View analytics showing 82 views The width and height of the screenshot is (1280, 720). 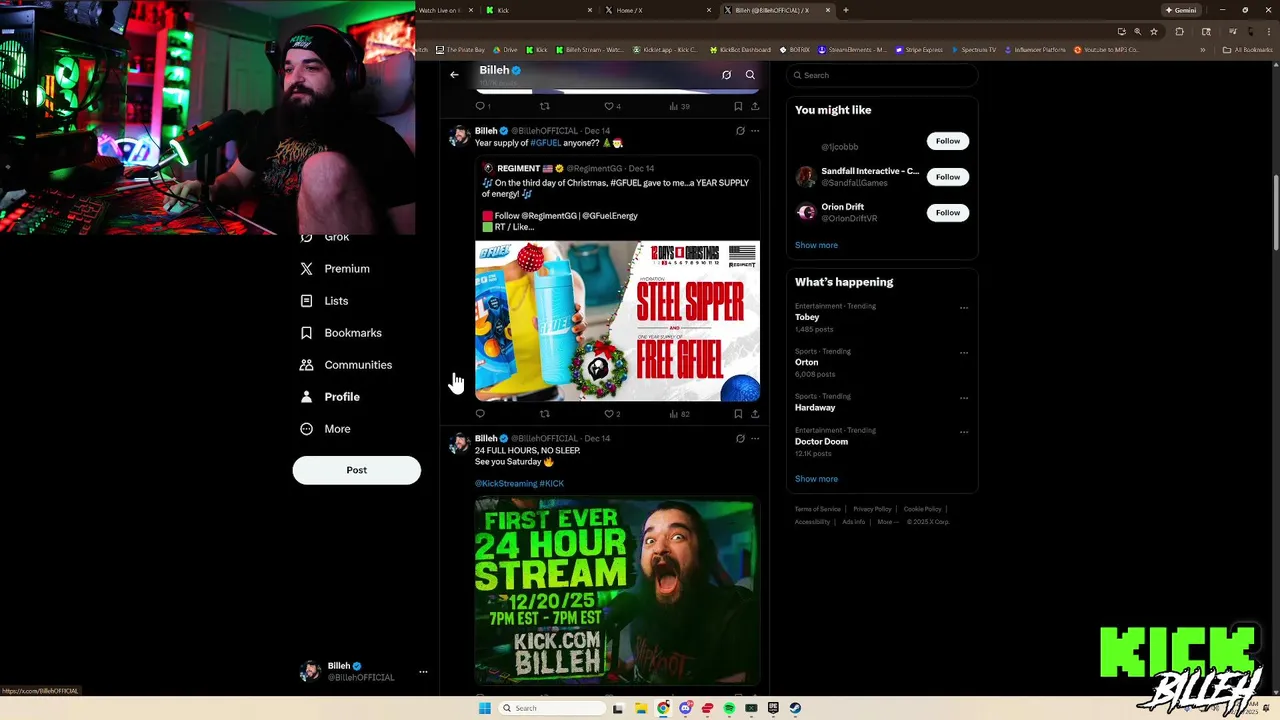point(680,414)
